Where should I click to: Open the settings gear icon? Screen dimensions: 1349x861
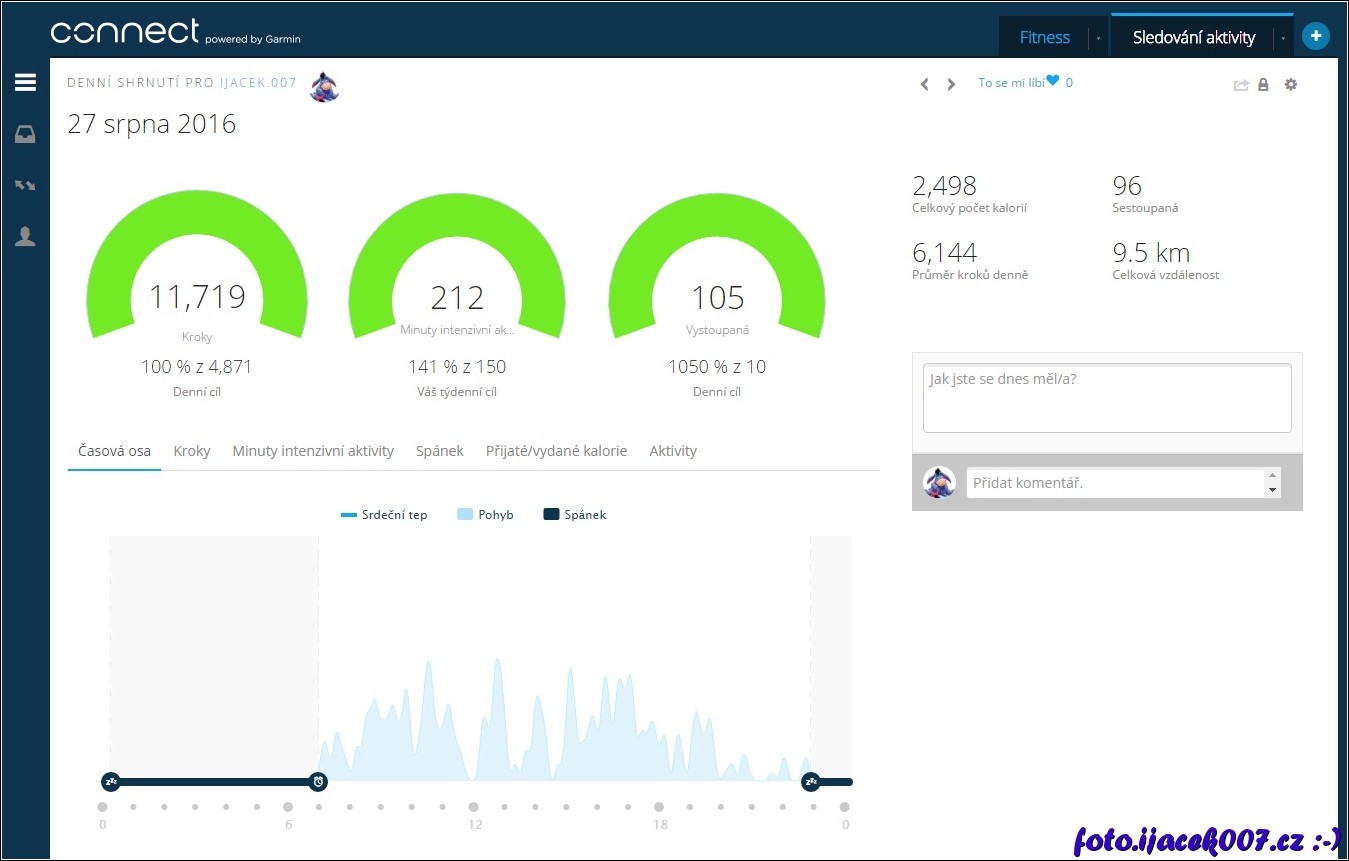click(1291, 84)
